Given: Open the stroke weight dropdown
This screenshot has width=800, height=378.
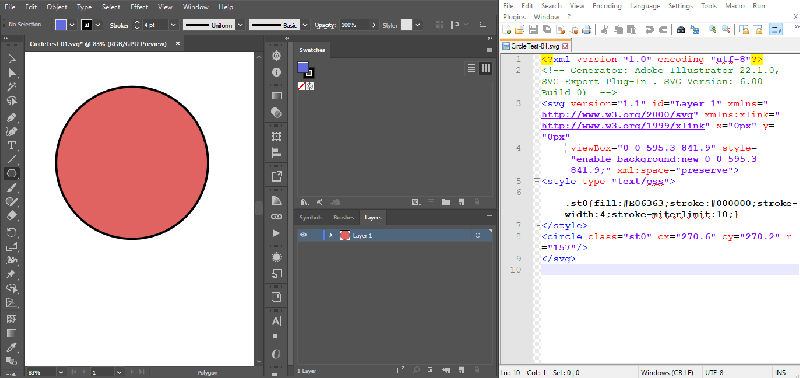Looking at the screenshot, I should pyautogui.click(x=173, y=24).
